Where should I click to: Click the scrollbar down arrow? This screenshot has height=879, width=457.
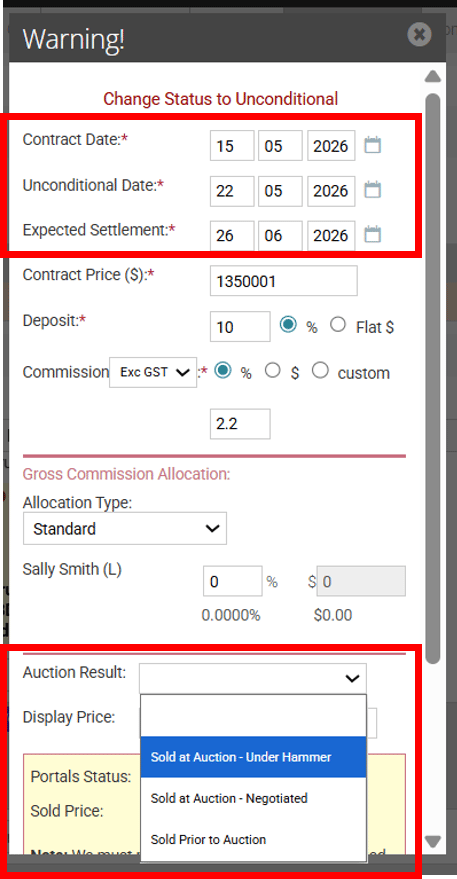[433, 841]
